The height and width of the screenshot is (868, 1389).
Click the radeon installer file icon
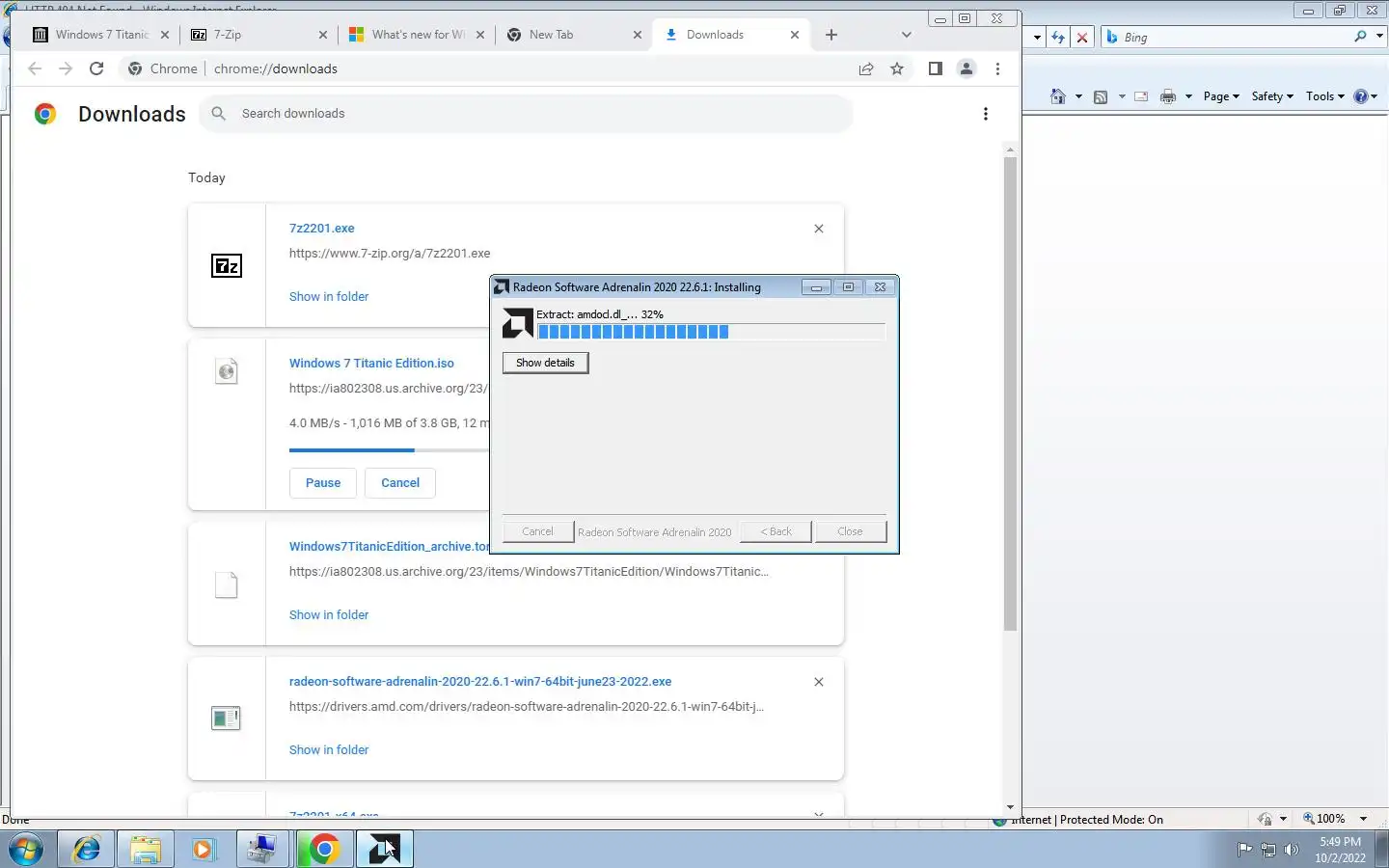pos(226,719)
